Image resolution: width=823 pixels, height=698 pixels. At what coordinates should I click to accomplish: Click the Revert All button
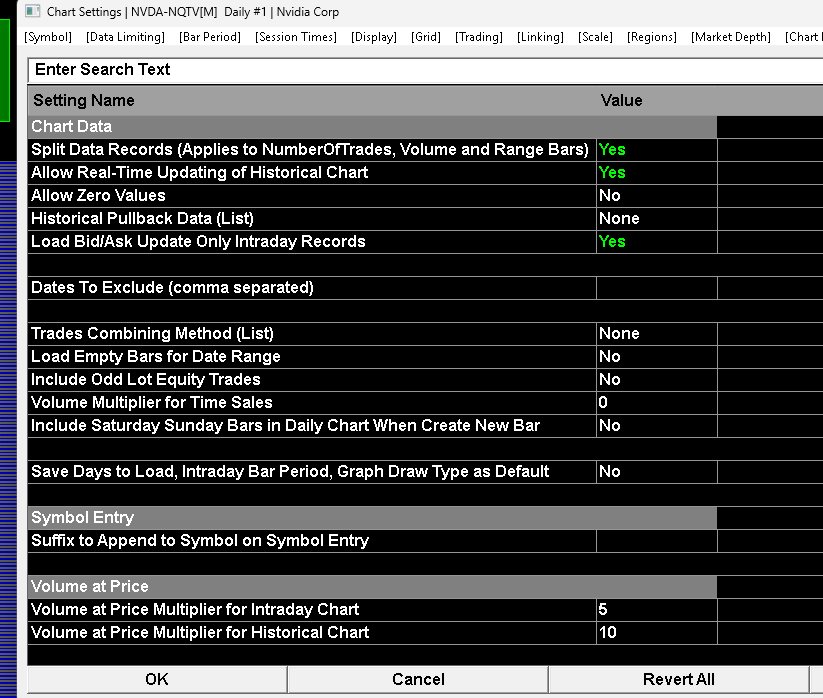679,679
